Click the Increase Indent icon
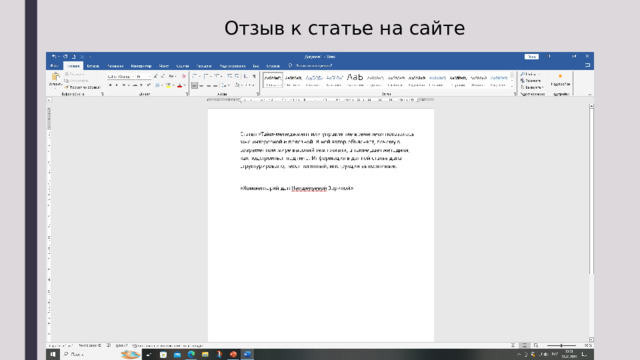The image size is (640, 360). [x=237, y=76]
